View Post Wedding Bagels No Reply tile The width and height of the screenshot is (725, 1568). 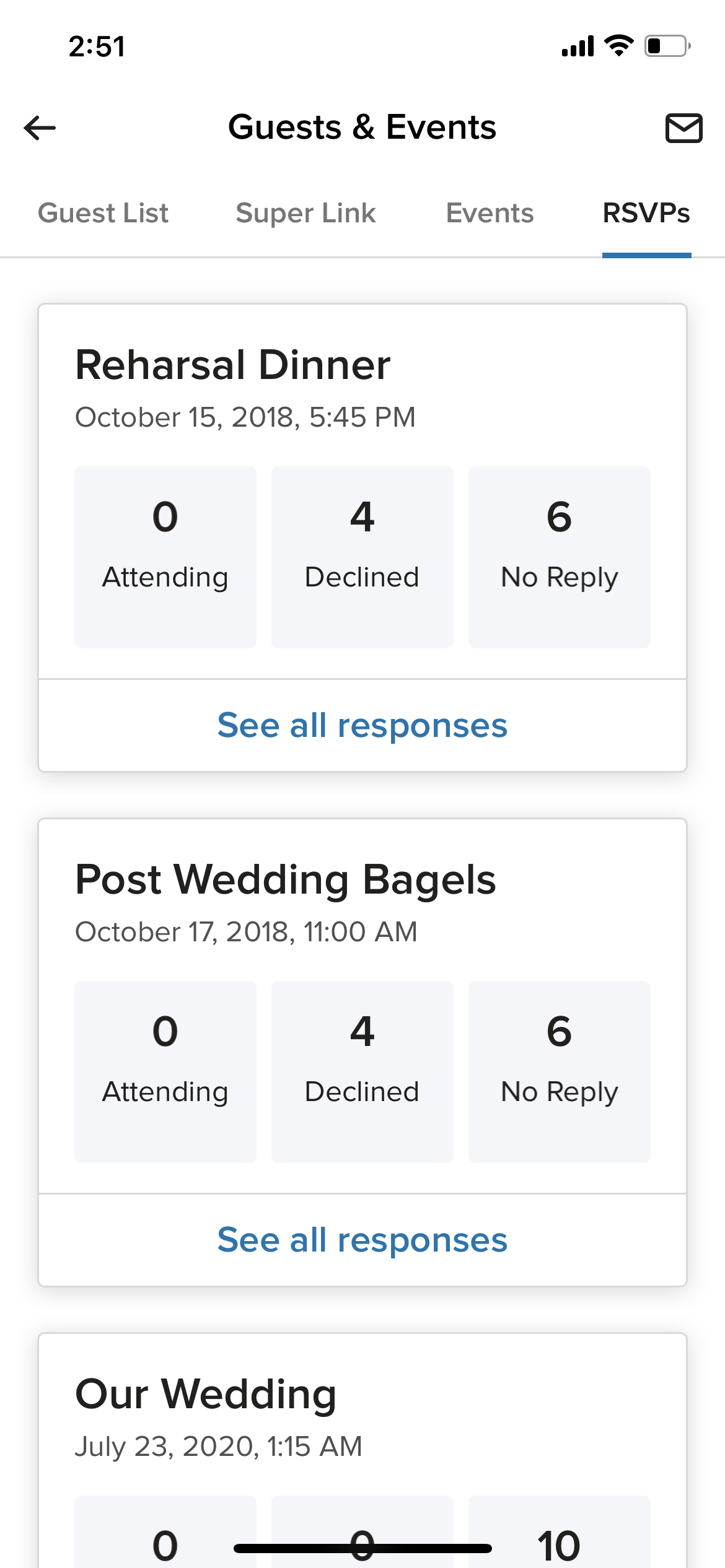(x=559, y=1071)
